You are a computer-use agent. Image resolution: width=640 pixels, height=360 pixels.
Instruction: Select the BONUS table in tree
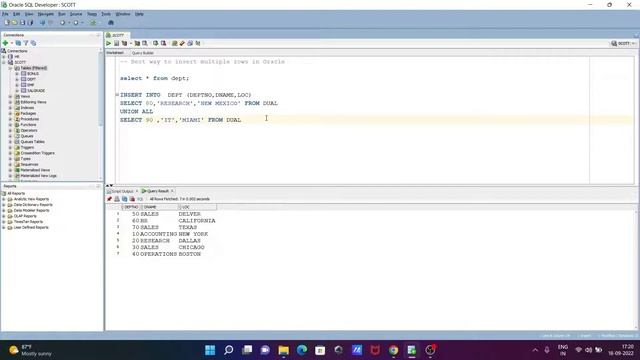point(33,74)
